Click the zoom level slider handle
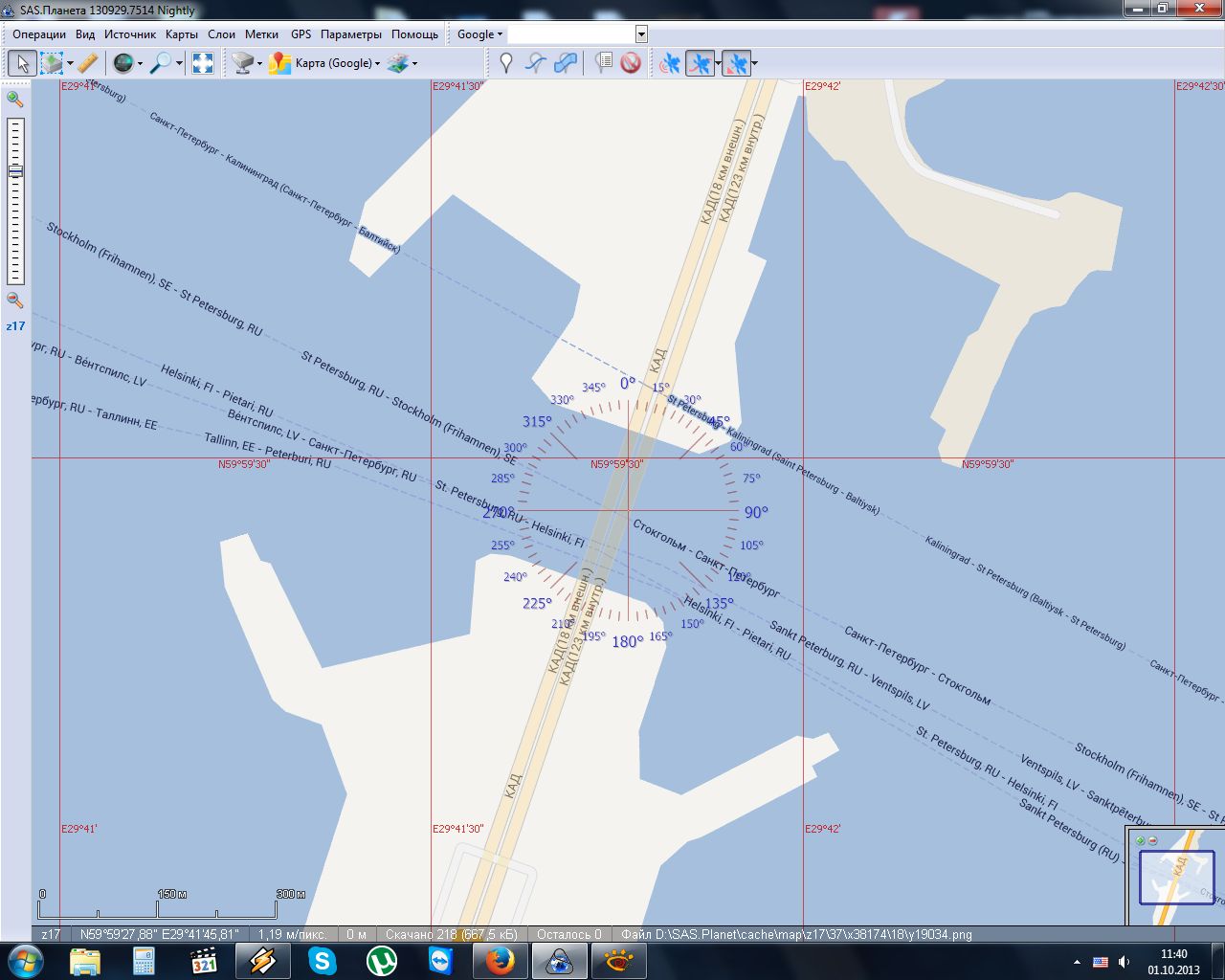This screenshot has width=1225, height=980. pos(15,171)
